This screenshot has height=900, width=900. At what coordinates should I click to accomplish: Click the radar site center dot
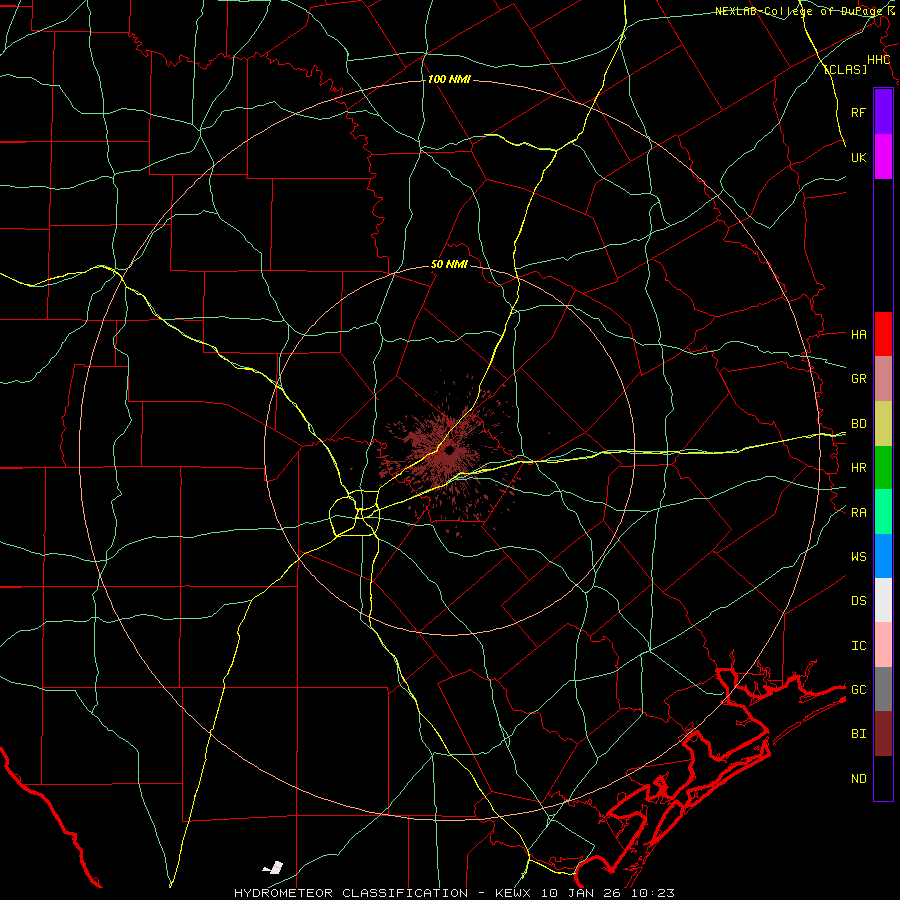tap(449, 451)
